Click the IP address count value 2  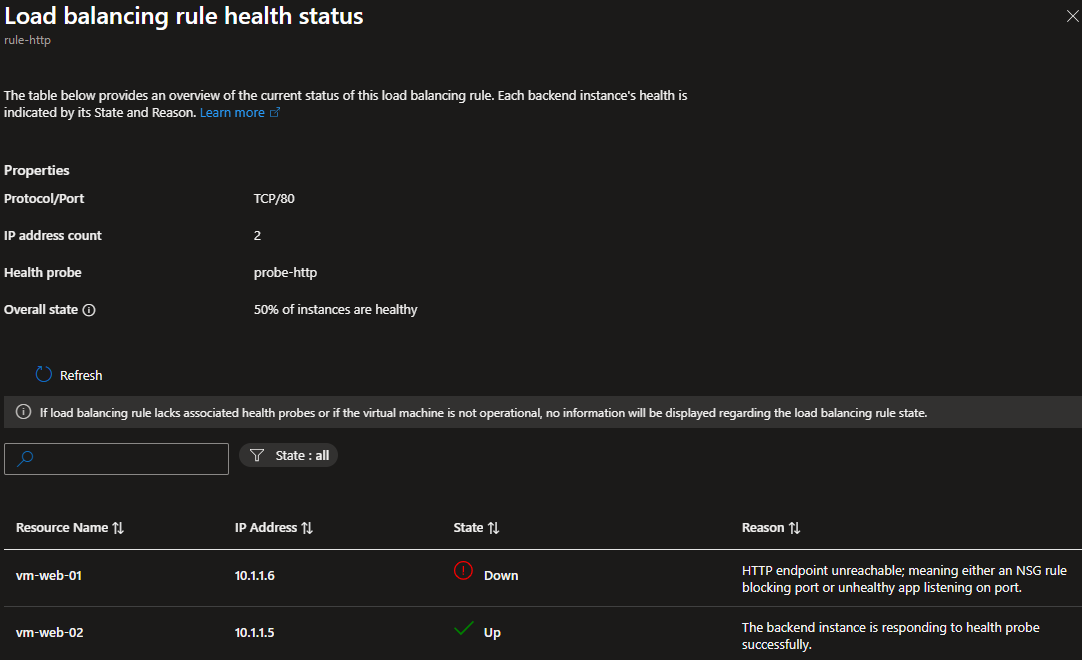pyautogui.click(x=257, y=236)
